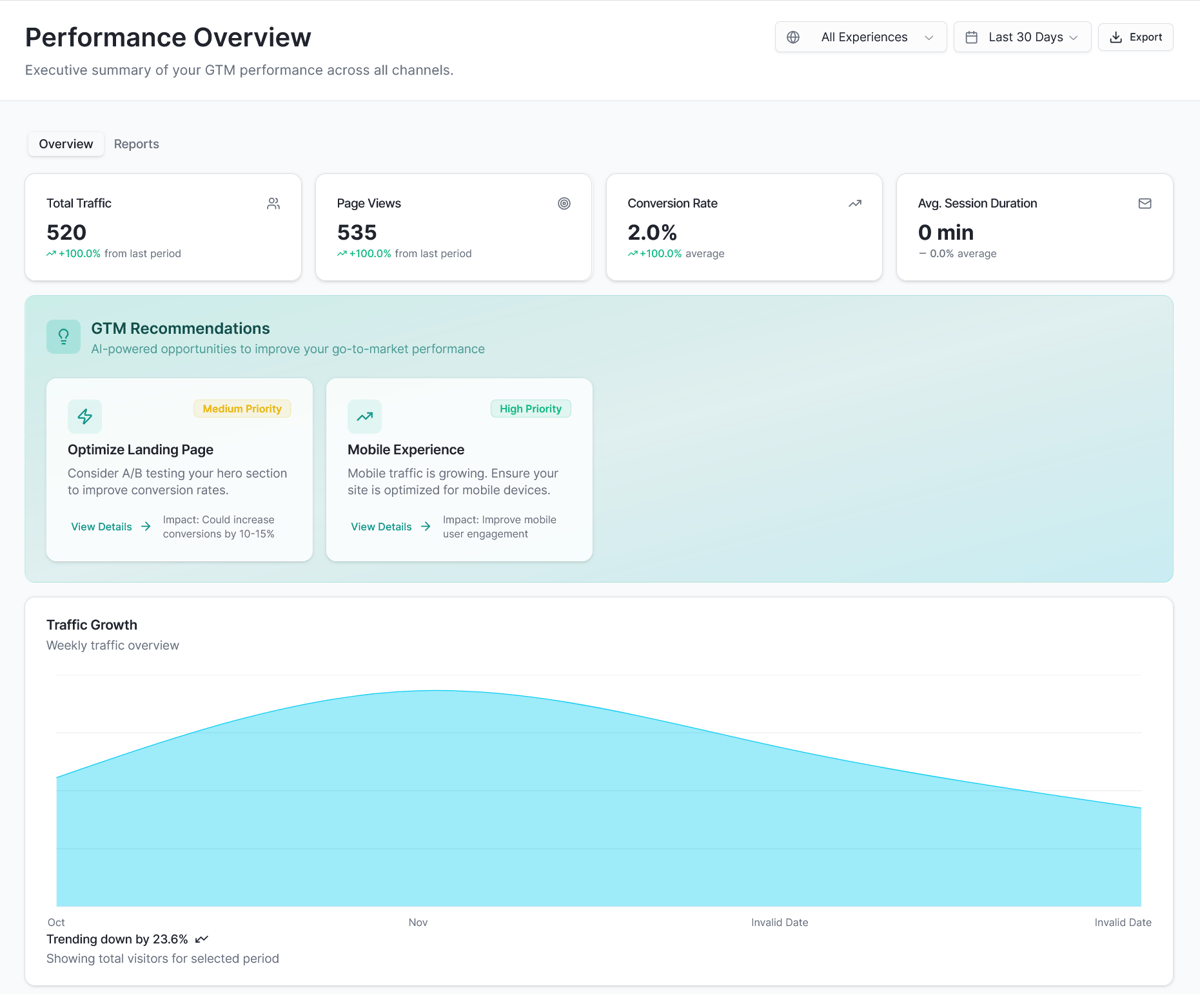
Task: Select the Overview tab
Action: point(66,144)
